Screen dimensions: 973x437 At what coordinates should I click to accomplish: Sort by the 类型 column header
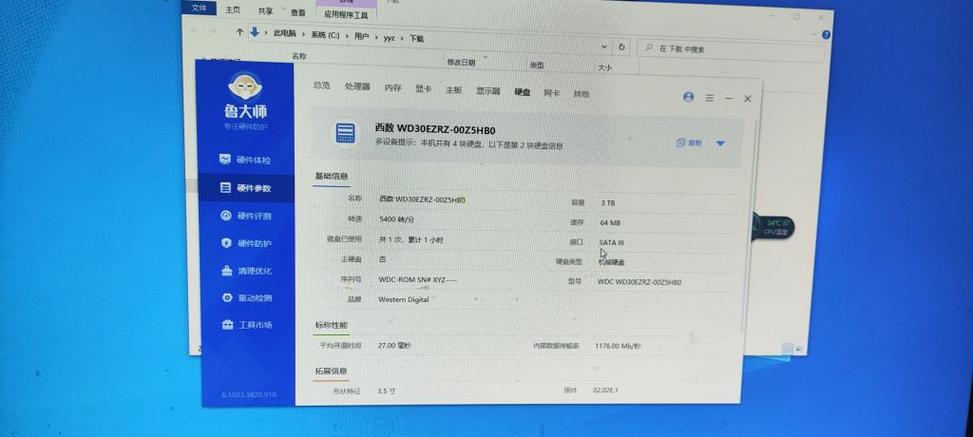(x=537, y=65)
